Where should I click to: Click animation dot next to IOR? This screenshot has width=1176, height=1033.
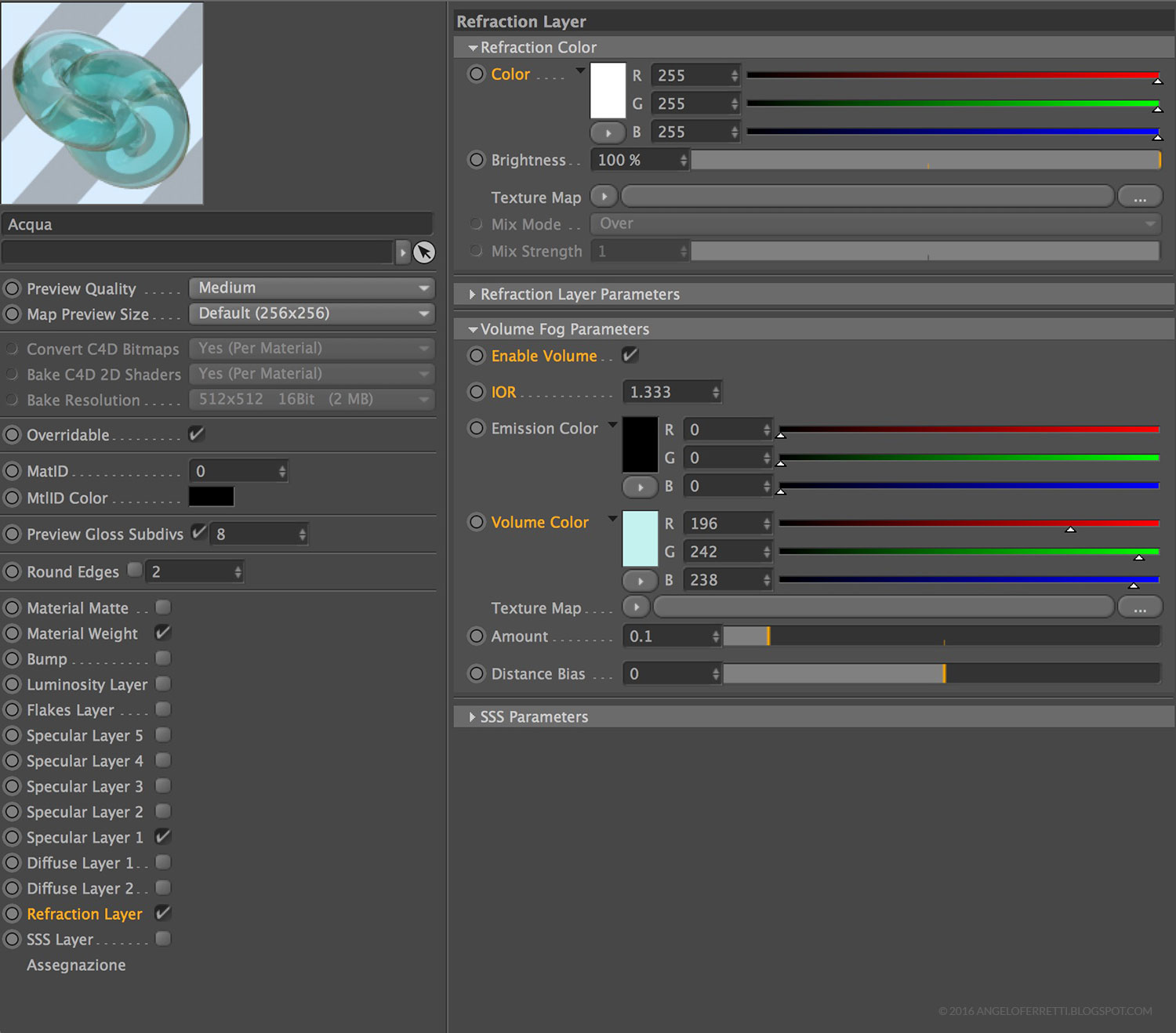click(x=477, y=392)
